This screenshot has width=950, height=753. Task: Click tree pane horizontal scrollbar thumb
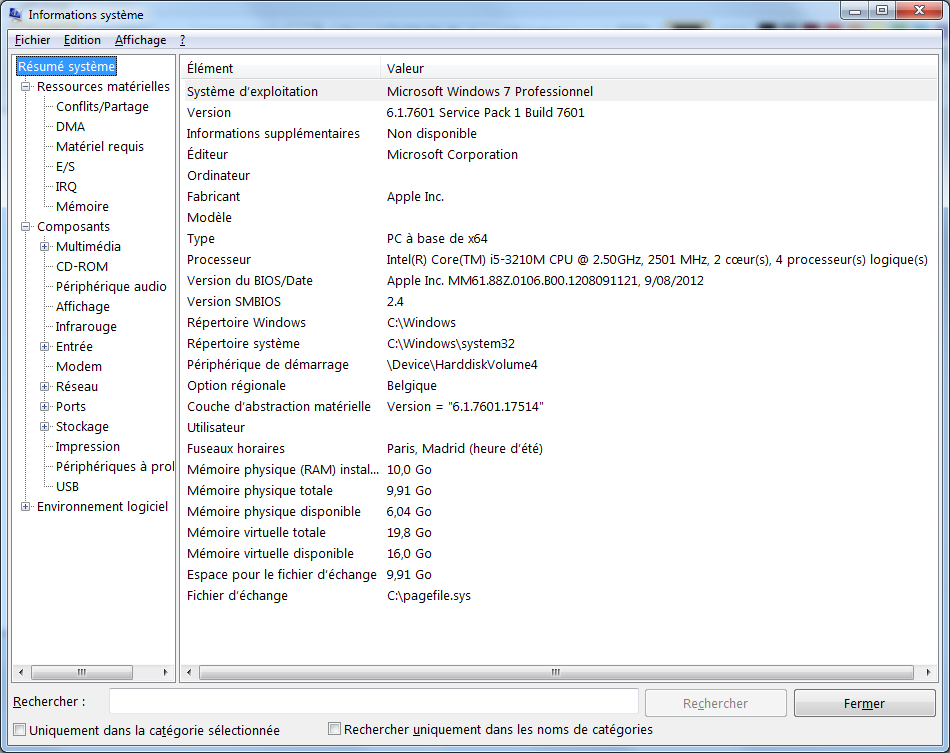pos(82,672)
